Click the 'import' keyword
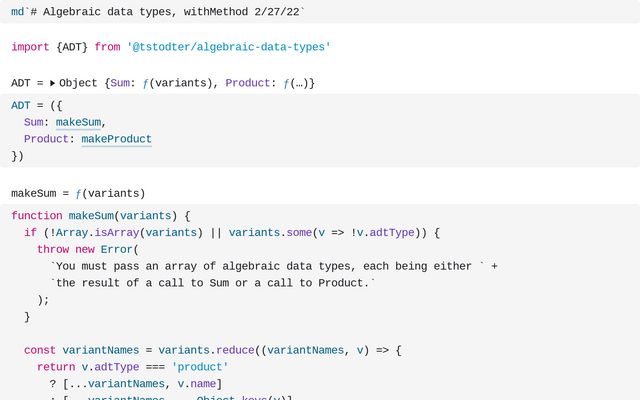 coord(30,47)
